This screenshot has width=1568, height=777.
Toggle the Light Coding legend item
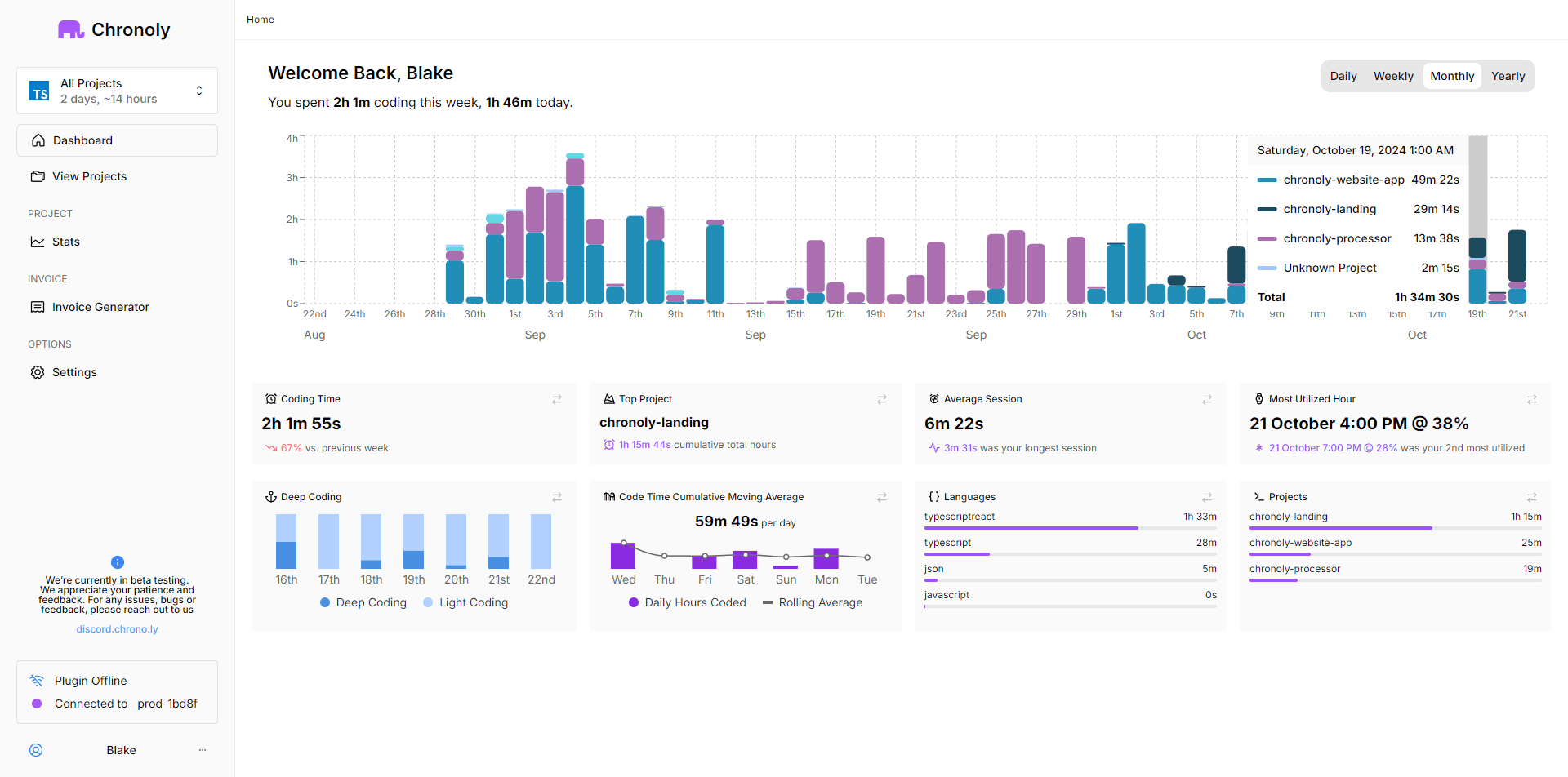[x=465, y=602]
